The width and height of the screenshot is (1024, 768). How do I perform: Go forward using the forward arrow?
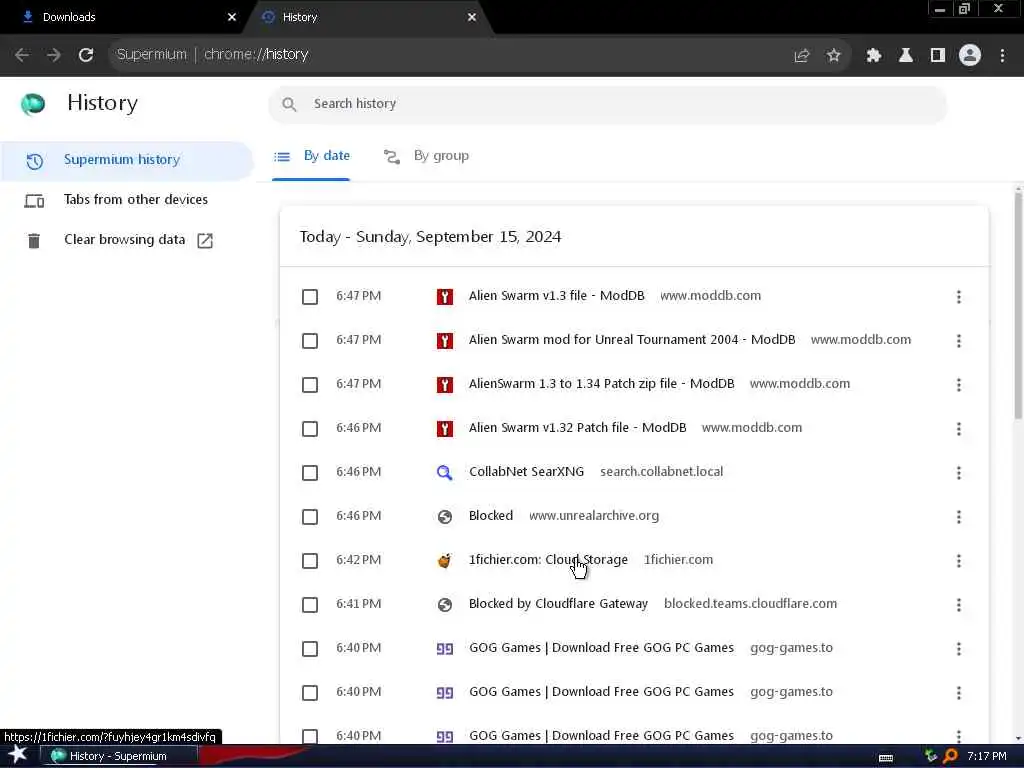click(x=54, y=55)
